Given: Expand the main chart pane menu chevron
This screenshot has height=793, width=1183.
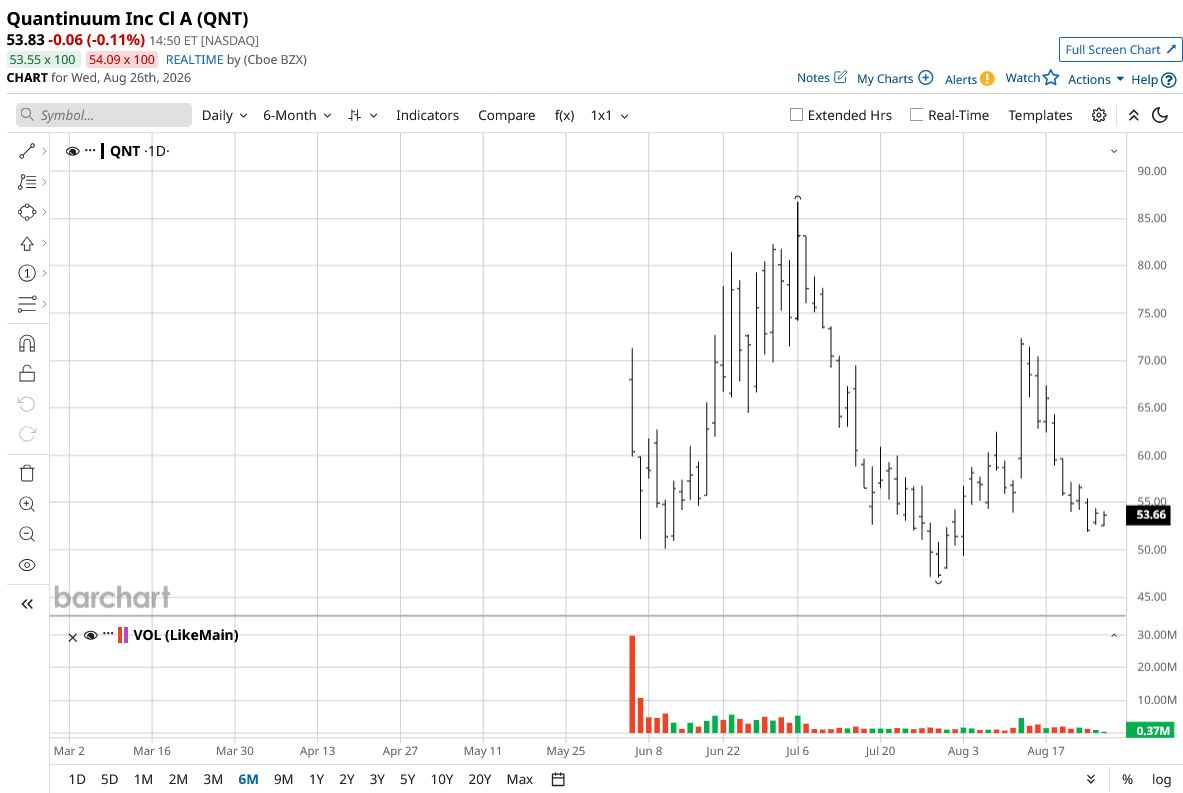Looking at the screenshot, I should point(1114,152).
